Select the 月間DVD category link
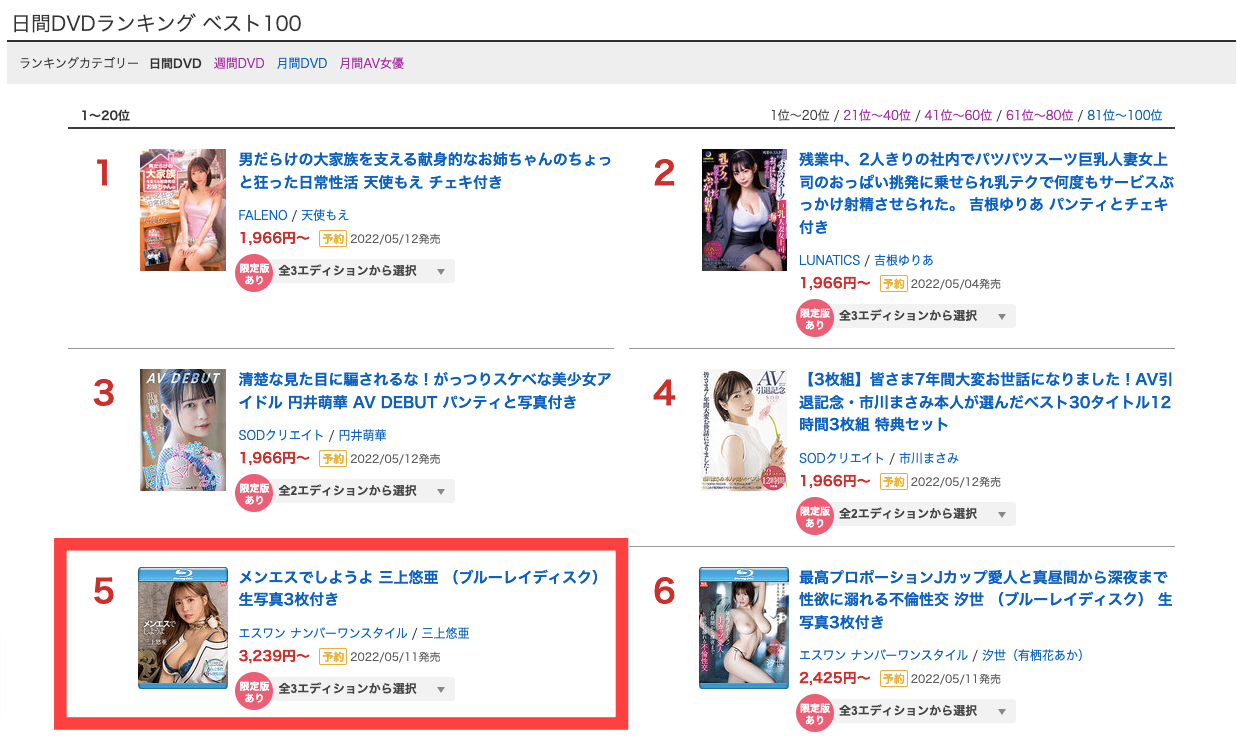The width and height of the screenshot is (1237, 739). pyautogui.click(x=302, y=62)
